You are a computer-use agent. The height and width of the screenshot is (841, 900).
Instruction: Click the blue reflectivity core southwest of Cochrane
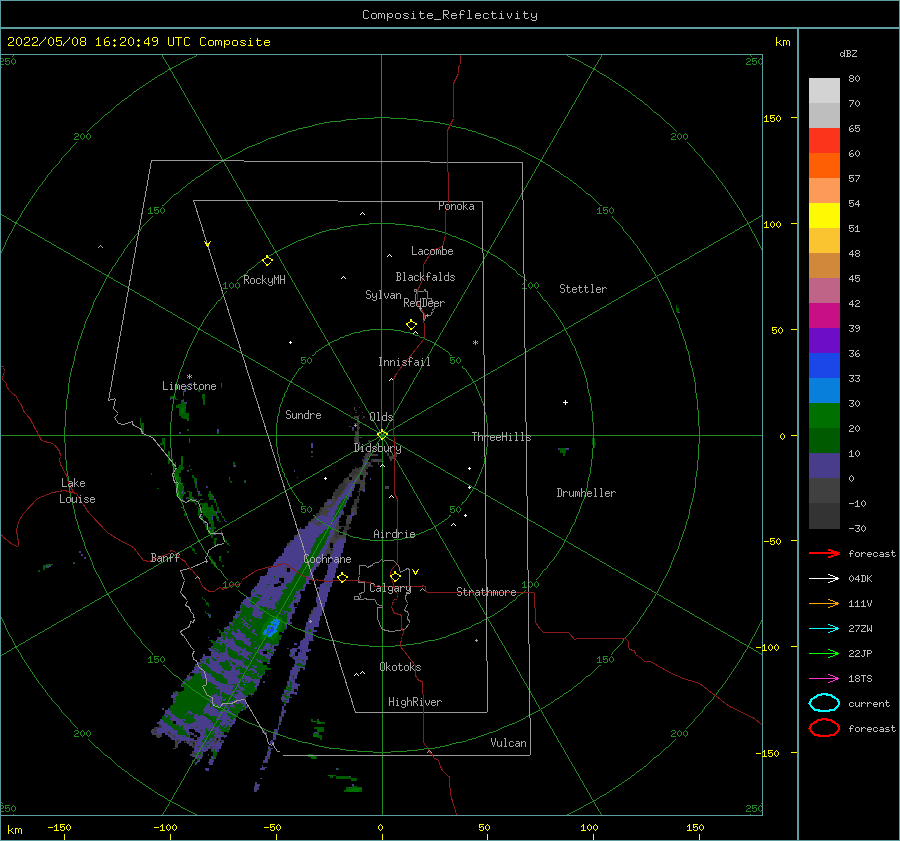pyautogui.click(x=271, y=627)
